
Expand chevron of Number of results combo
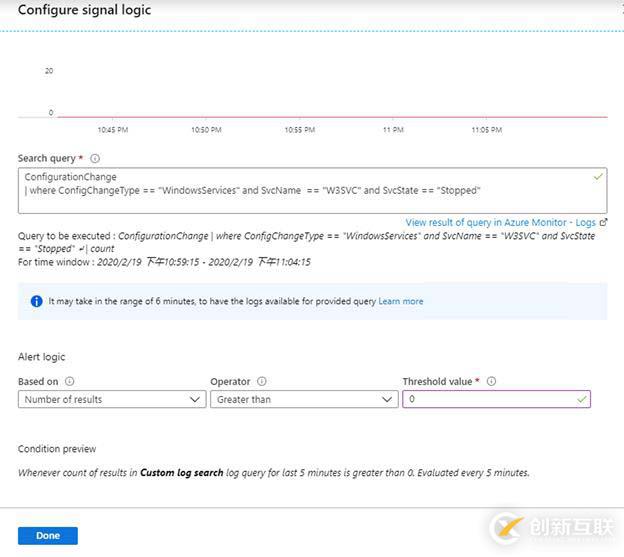tap(195, 399)
